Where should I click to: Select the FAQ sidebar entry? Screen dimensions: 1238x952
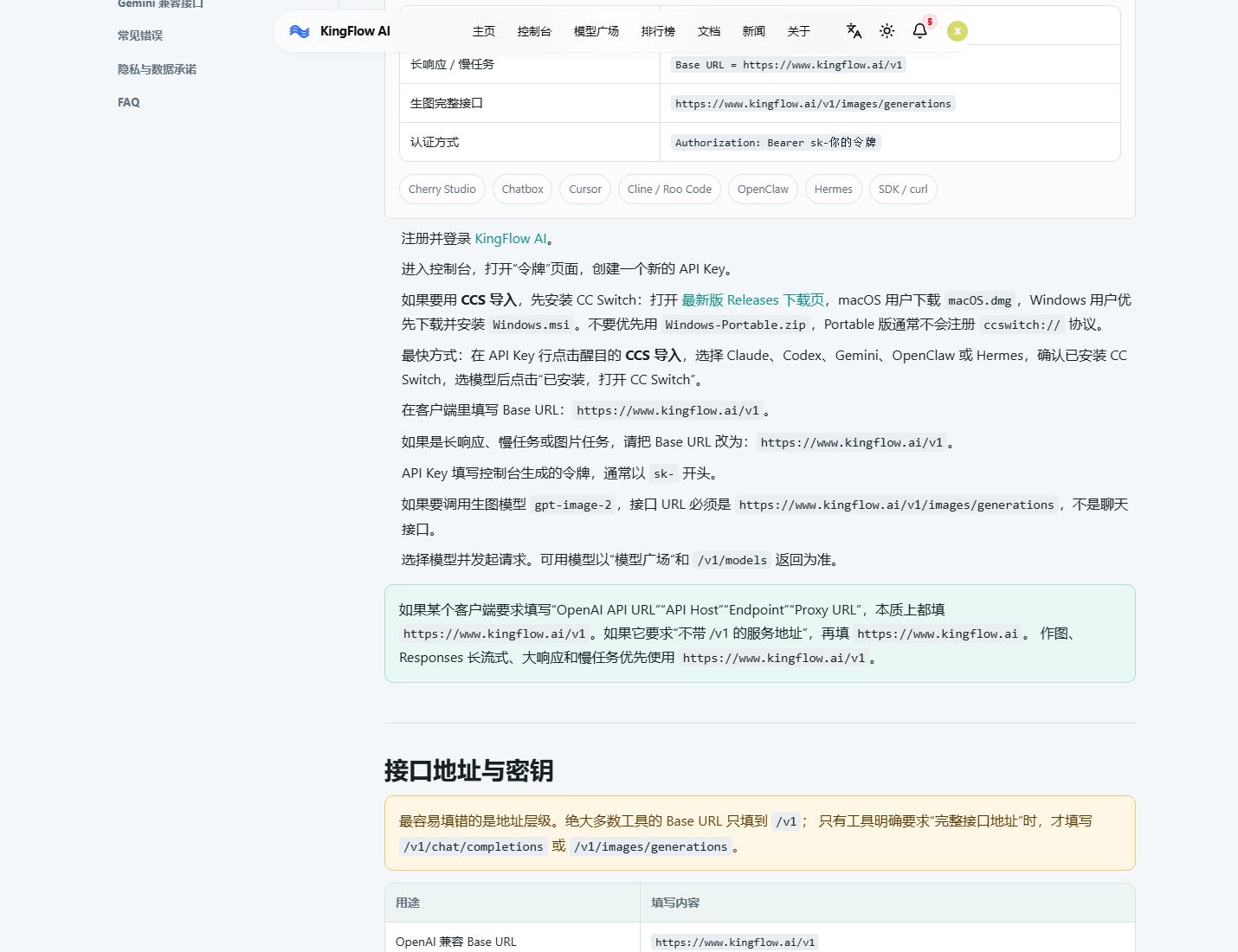(129, 102)
